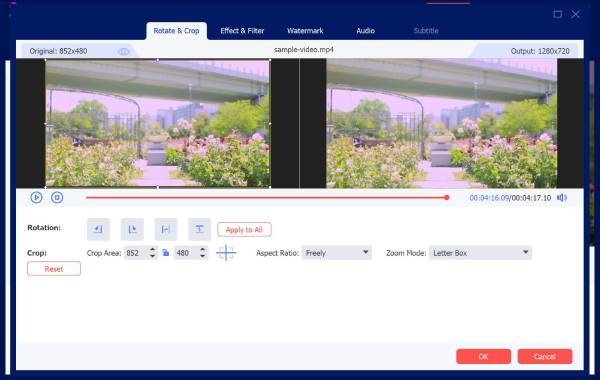
Task: Rotate video left 90 degrees
Action: 98,229
